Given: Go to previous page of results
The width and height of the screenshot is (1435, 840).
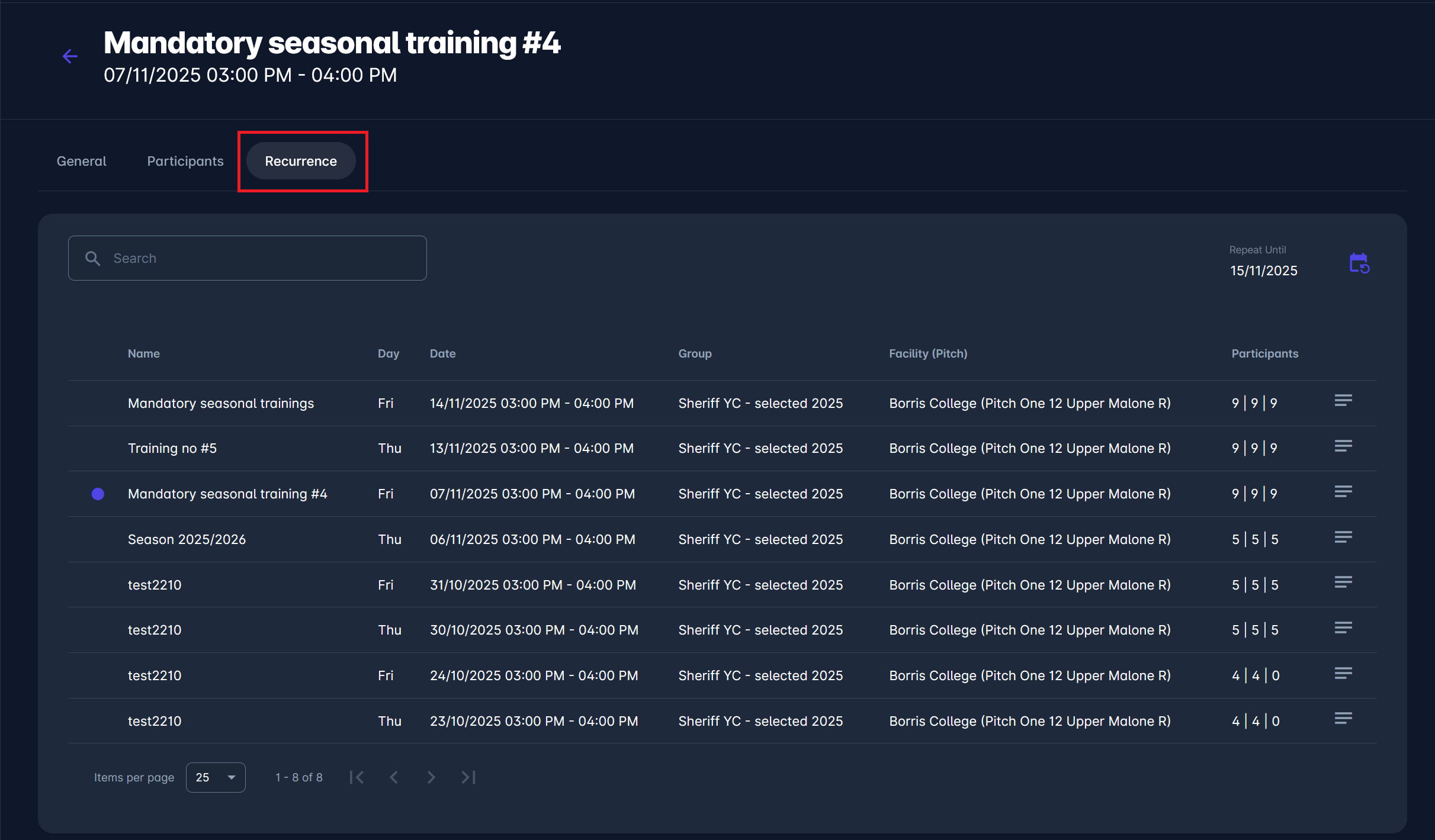Looking at the screenshot, I should 394,777.
